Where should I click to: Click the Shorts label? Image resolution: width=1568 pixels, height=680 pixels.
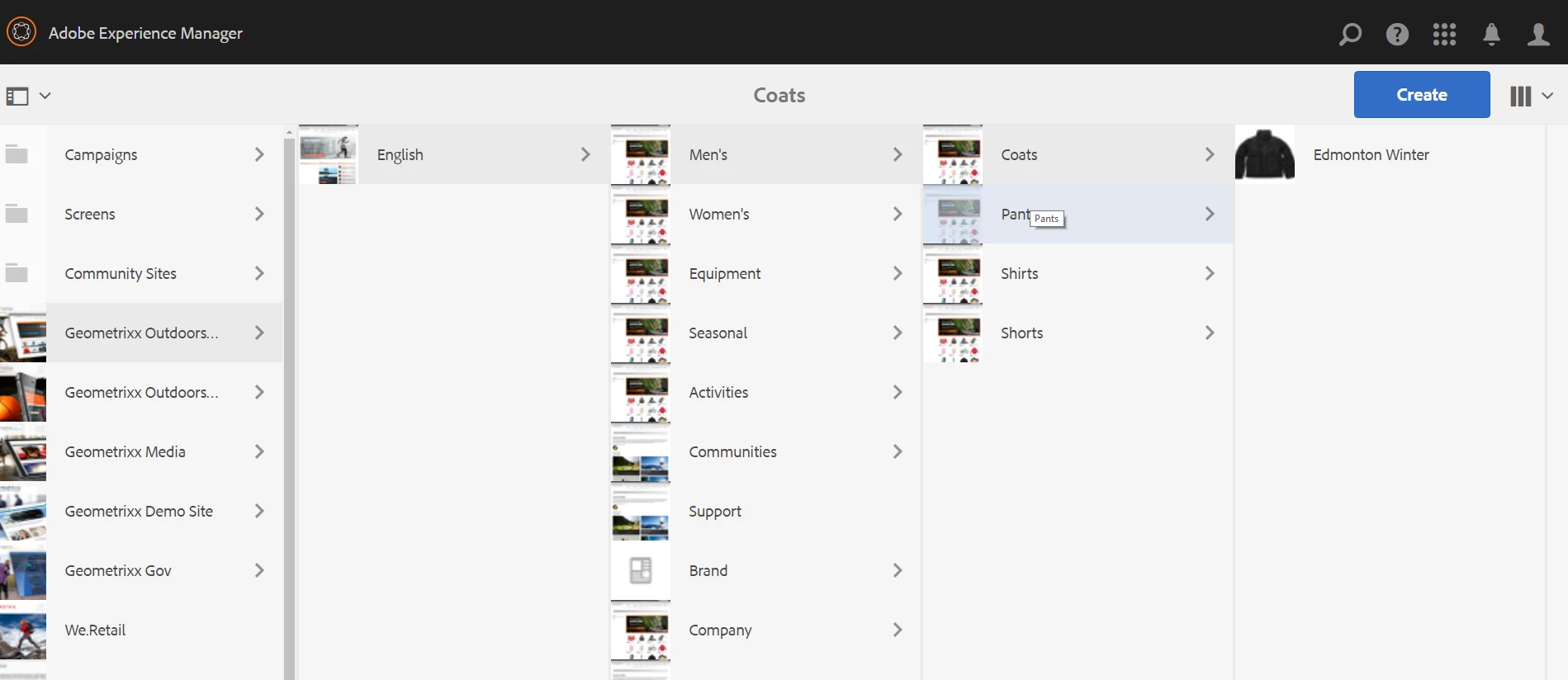(x=1021, y=333)
